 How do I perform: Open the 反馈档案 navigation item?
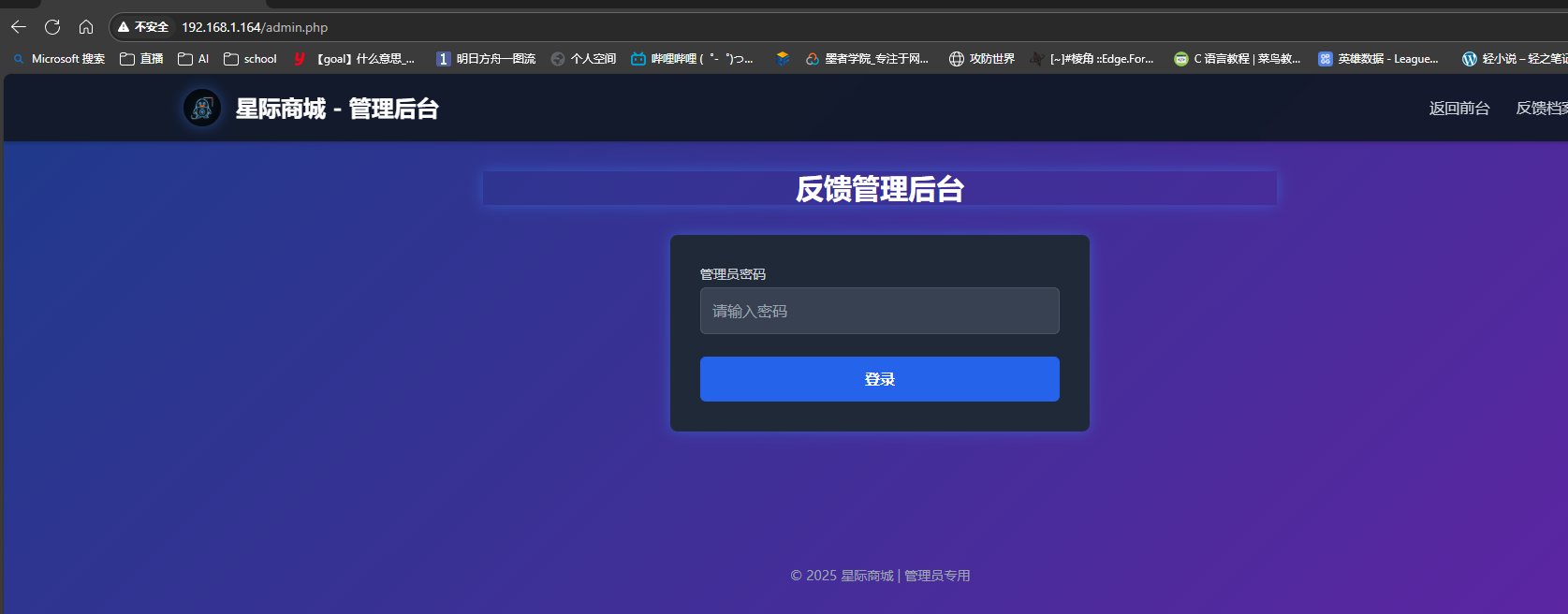(x=1542, y=109)
